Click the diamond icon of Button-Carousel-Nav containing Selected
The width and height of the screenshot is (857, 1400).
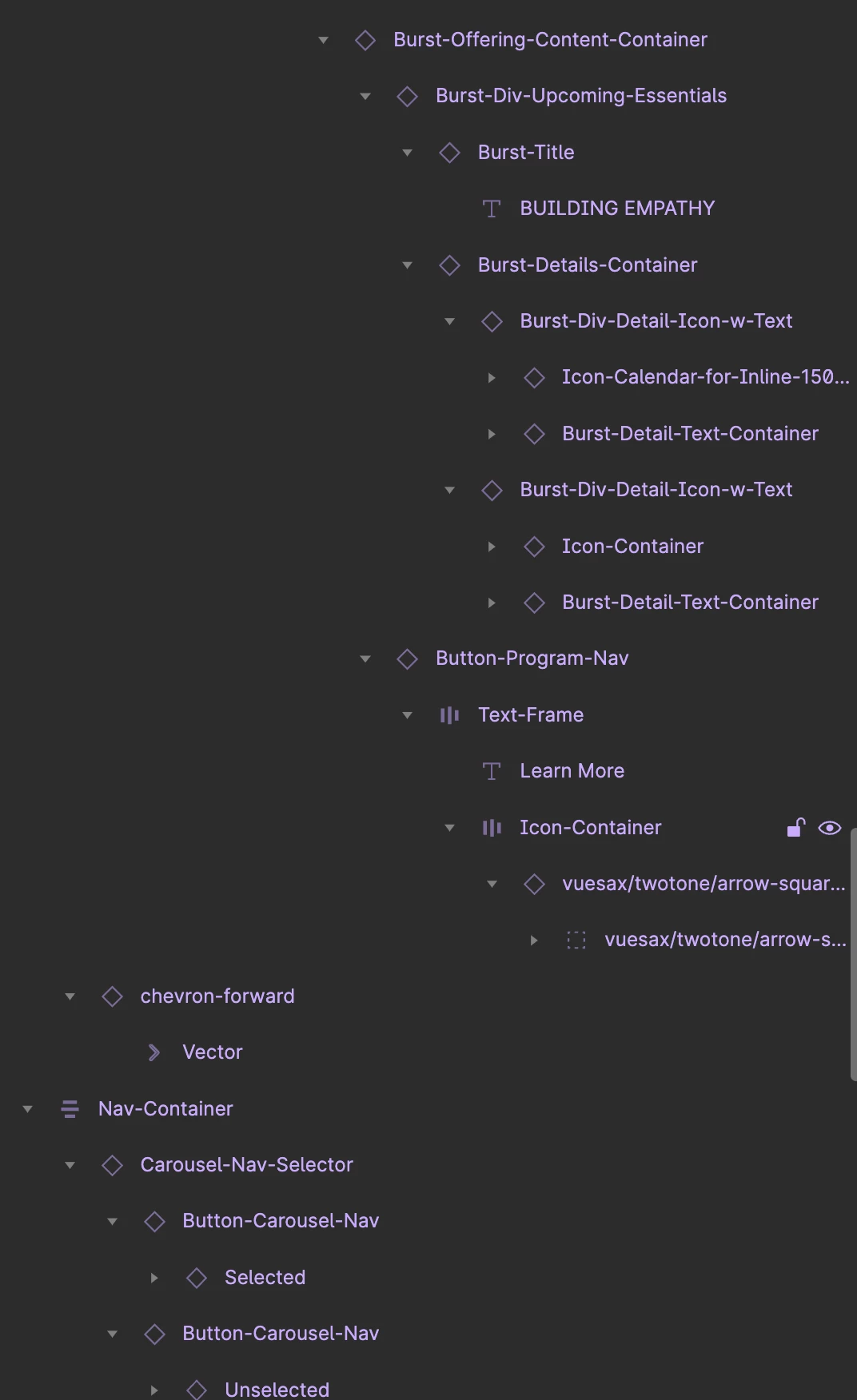tap(154, 1221)
